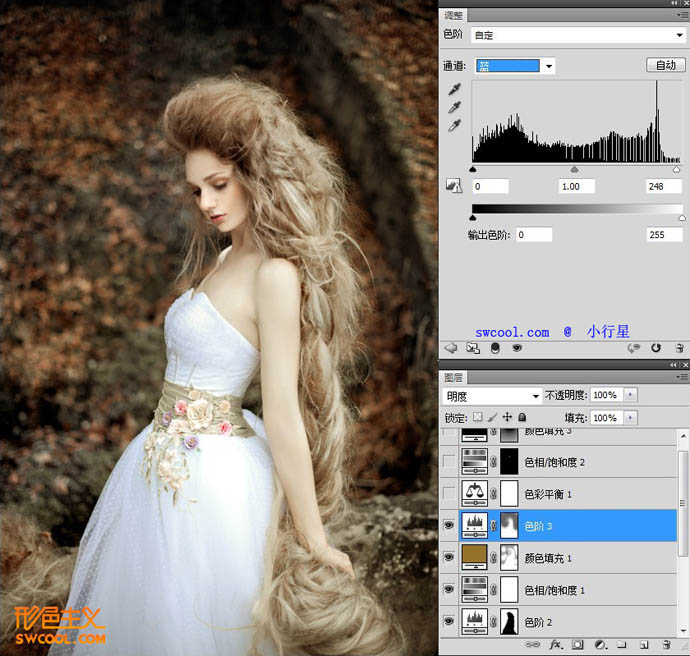
Task: Hide the 颜色填充 1 layer
Action: pos(449,557)
